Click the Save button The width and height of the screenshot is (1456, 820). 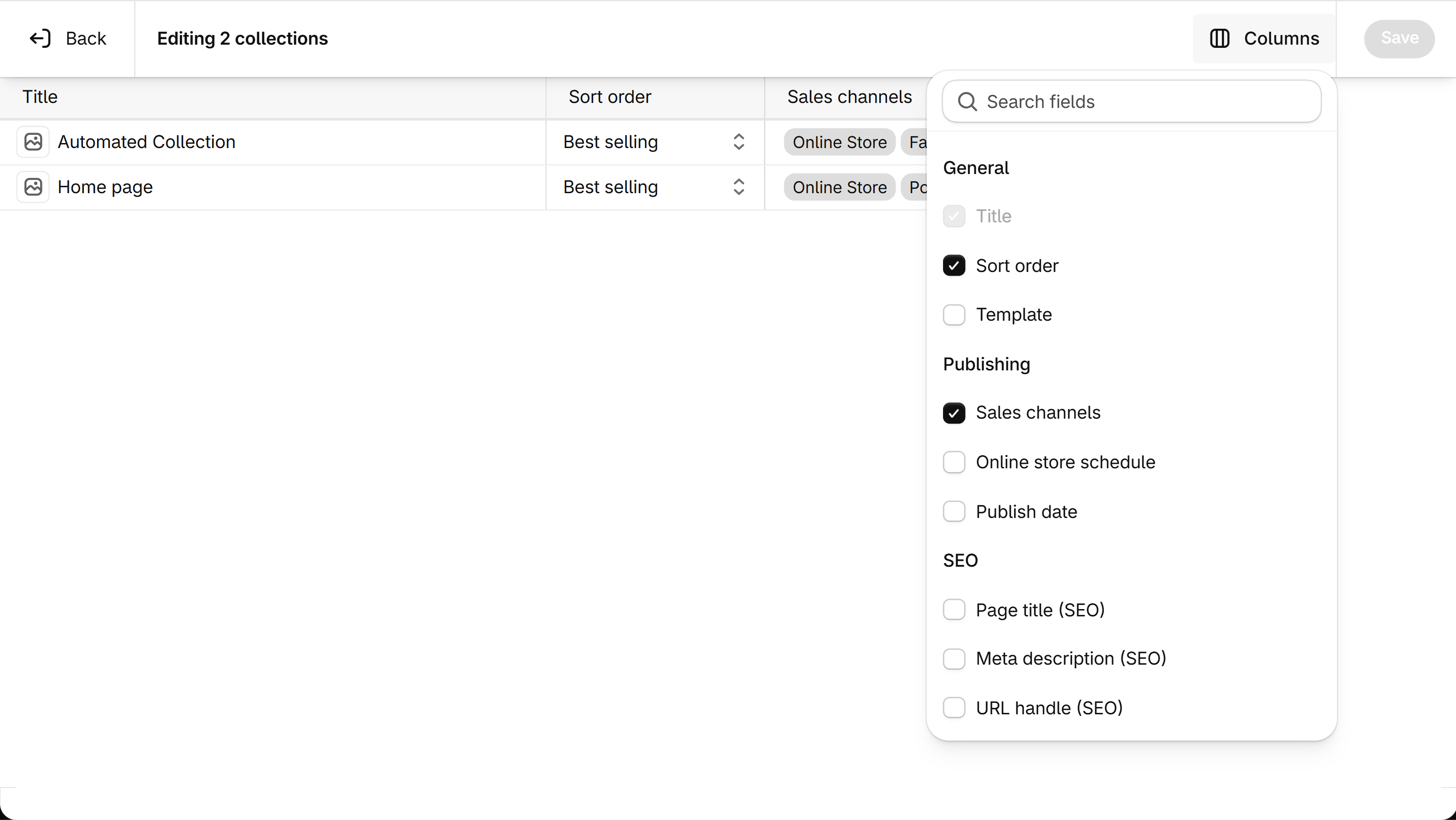click(1399, 38)
